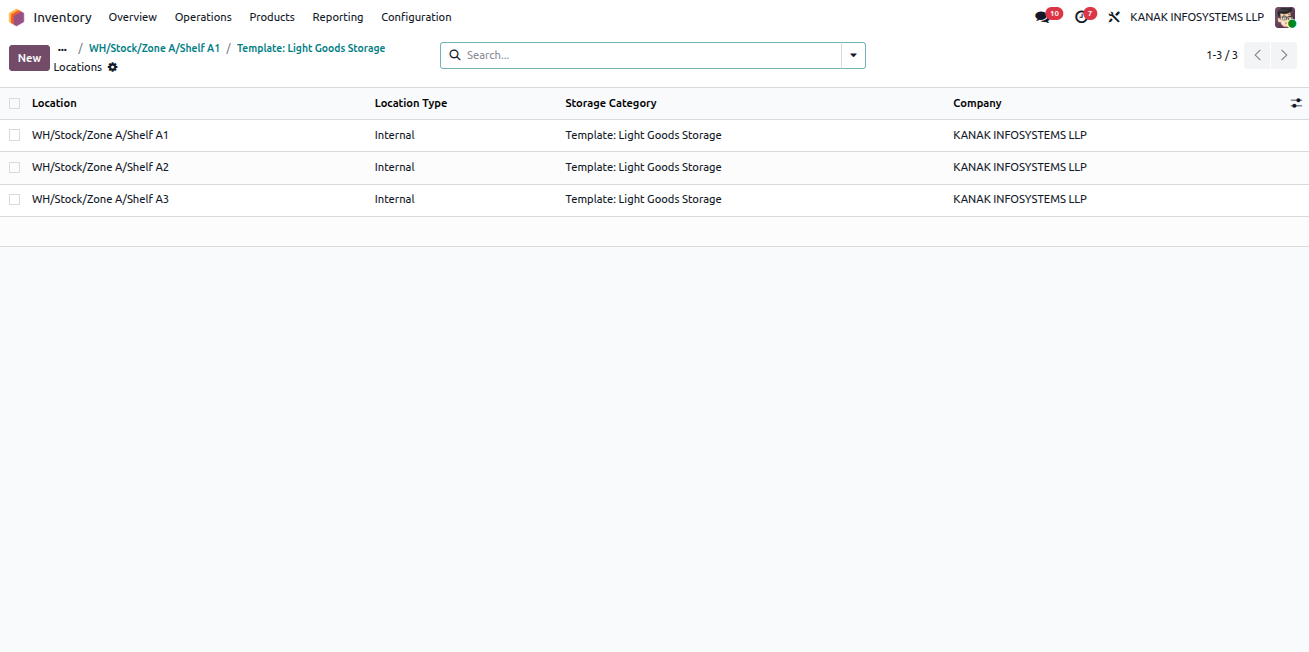Open the chat messages icon
The height and width of the screenshot is (652, 1309).
(x=1042, y=17)
